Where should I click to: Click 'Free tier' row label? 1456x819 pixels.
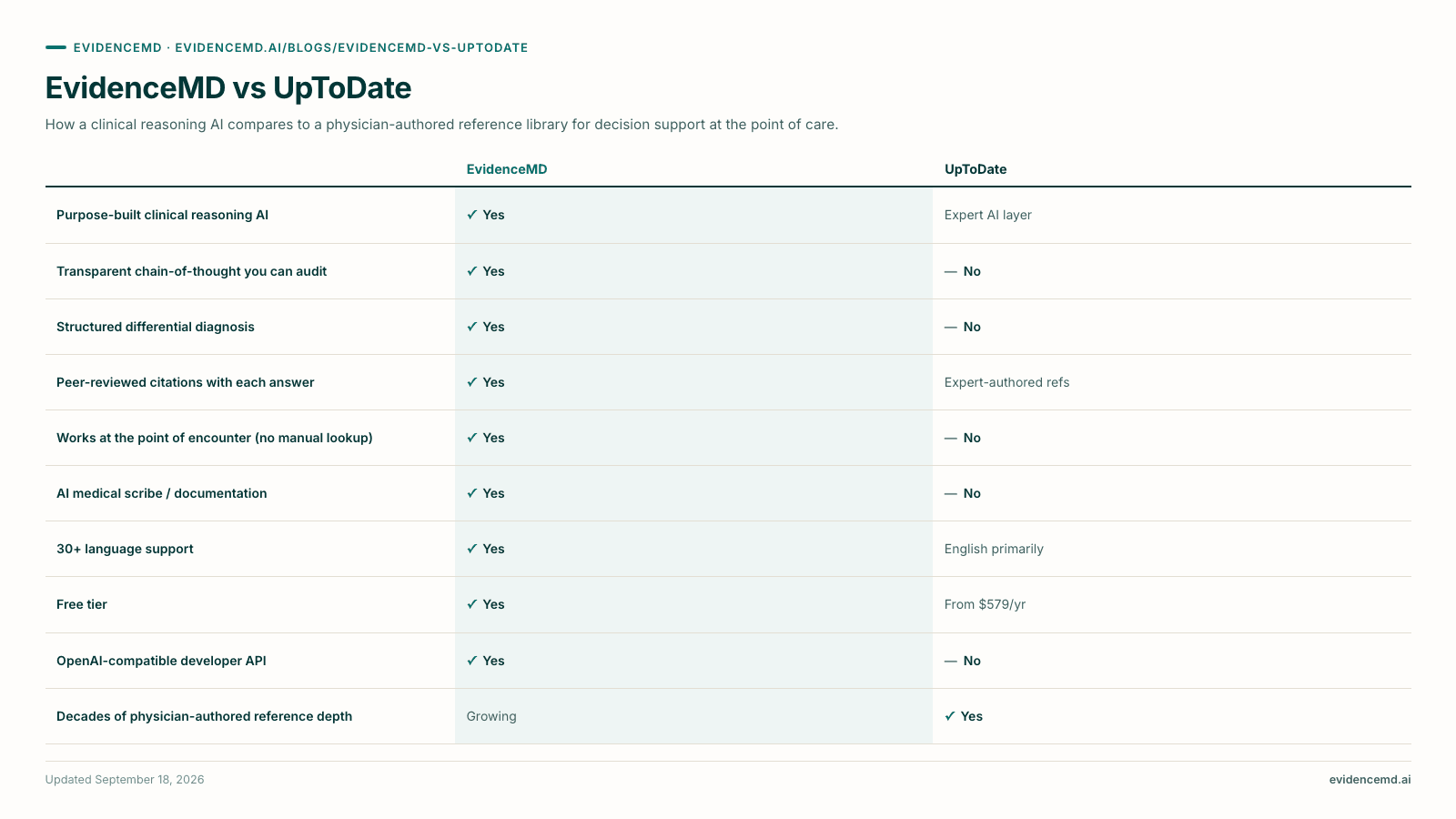[82, 604]
